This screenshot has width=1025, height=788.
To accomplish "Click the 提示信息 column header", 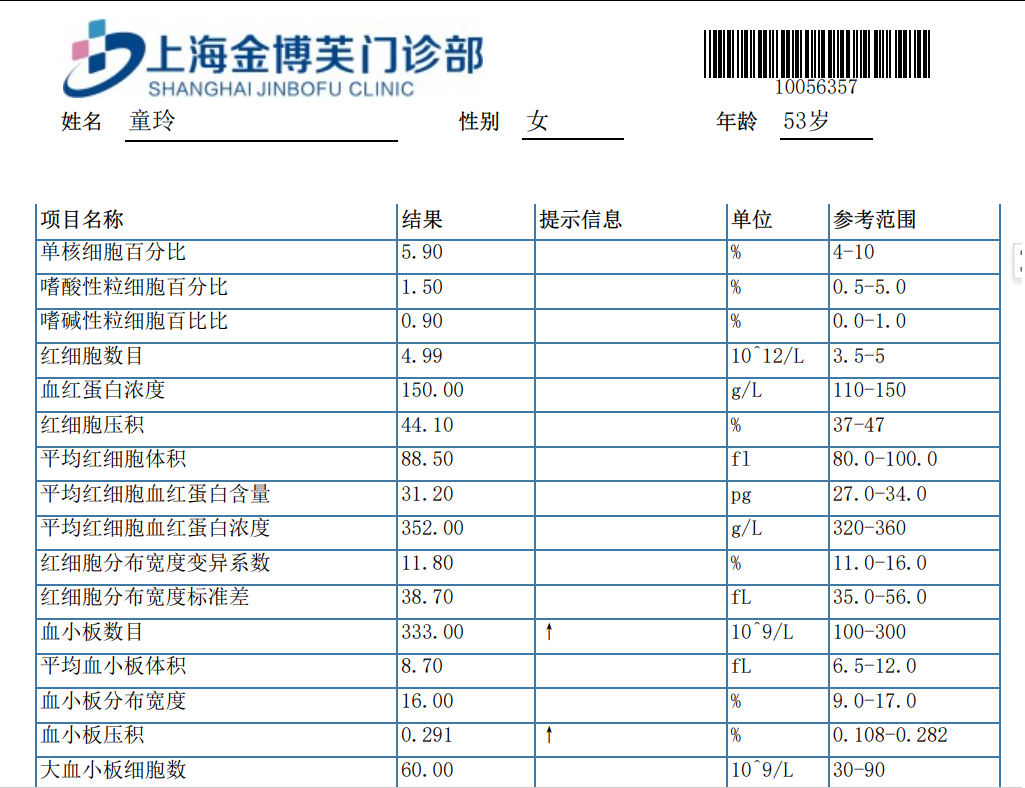I will tap(581, 220).
